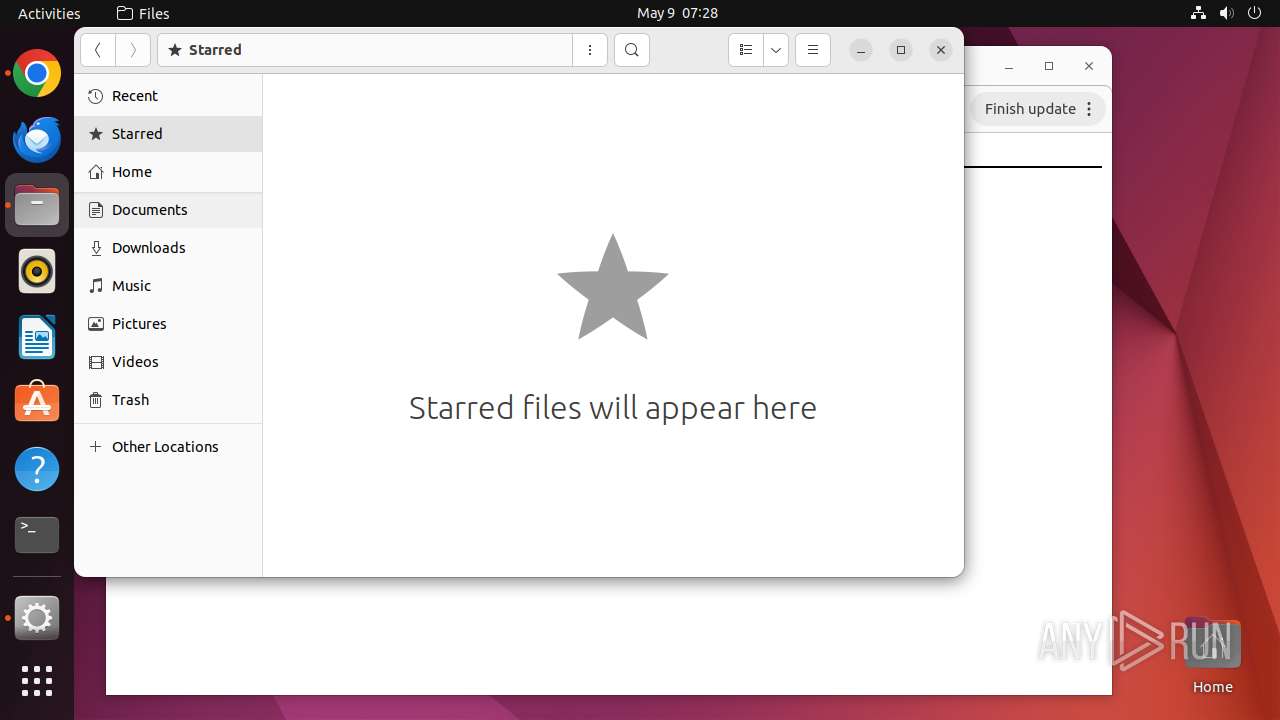
Task: Click the Music note icon
Action: tap(96, 286)
